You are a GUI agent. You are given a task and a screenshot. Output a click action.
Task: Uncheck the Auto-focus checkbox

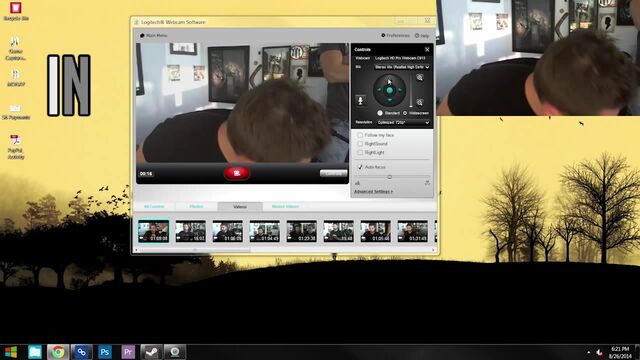click(x=360, y=167)
